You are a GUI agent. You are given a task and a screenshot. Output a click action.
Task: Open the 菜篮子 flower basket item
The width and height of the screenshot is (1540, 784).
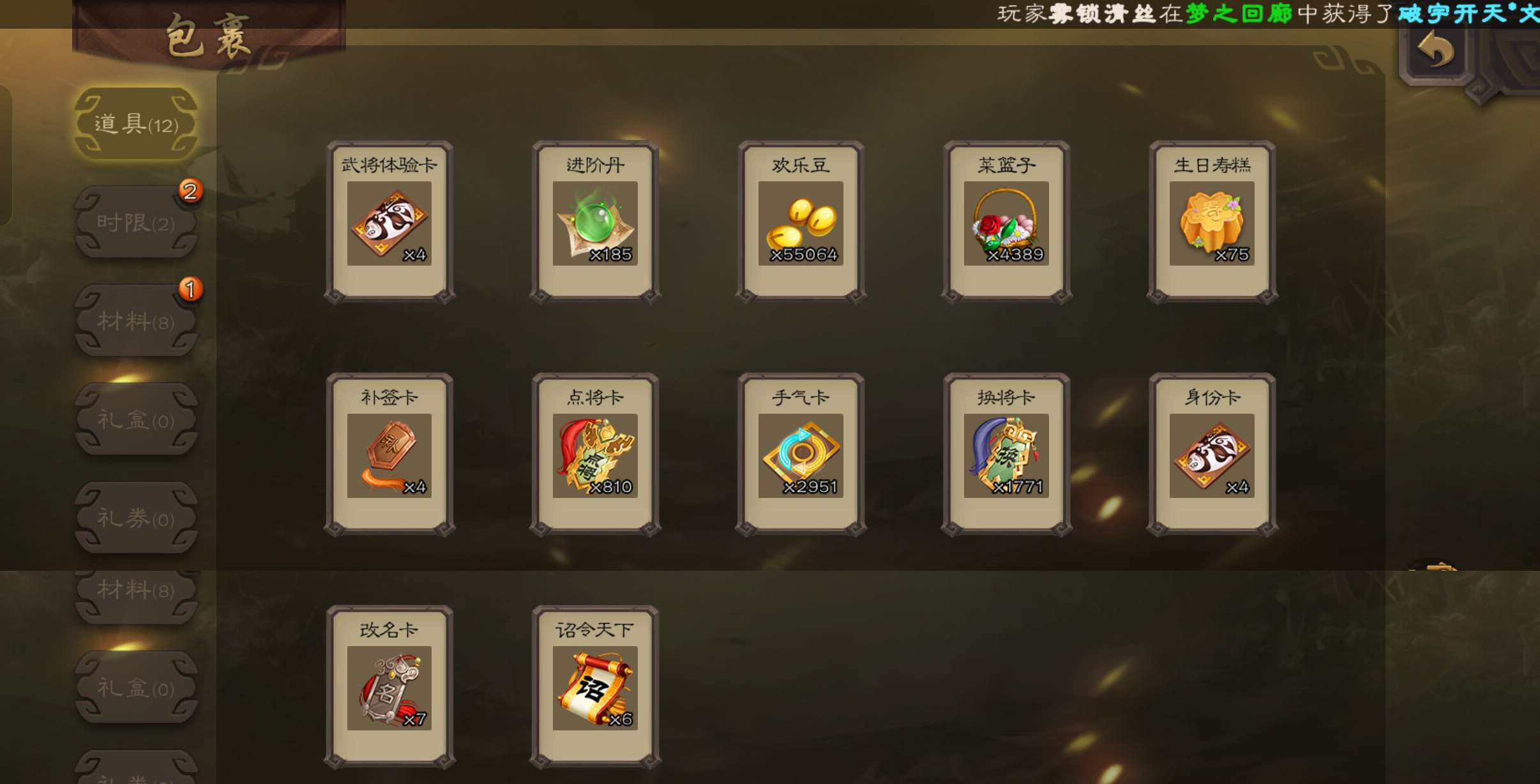1006,222
